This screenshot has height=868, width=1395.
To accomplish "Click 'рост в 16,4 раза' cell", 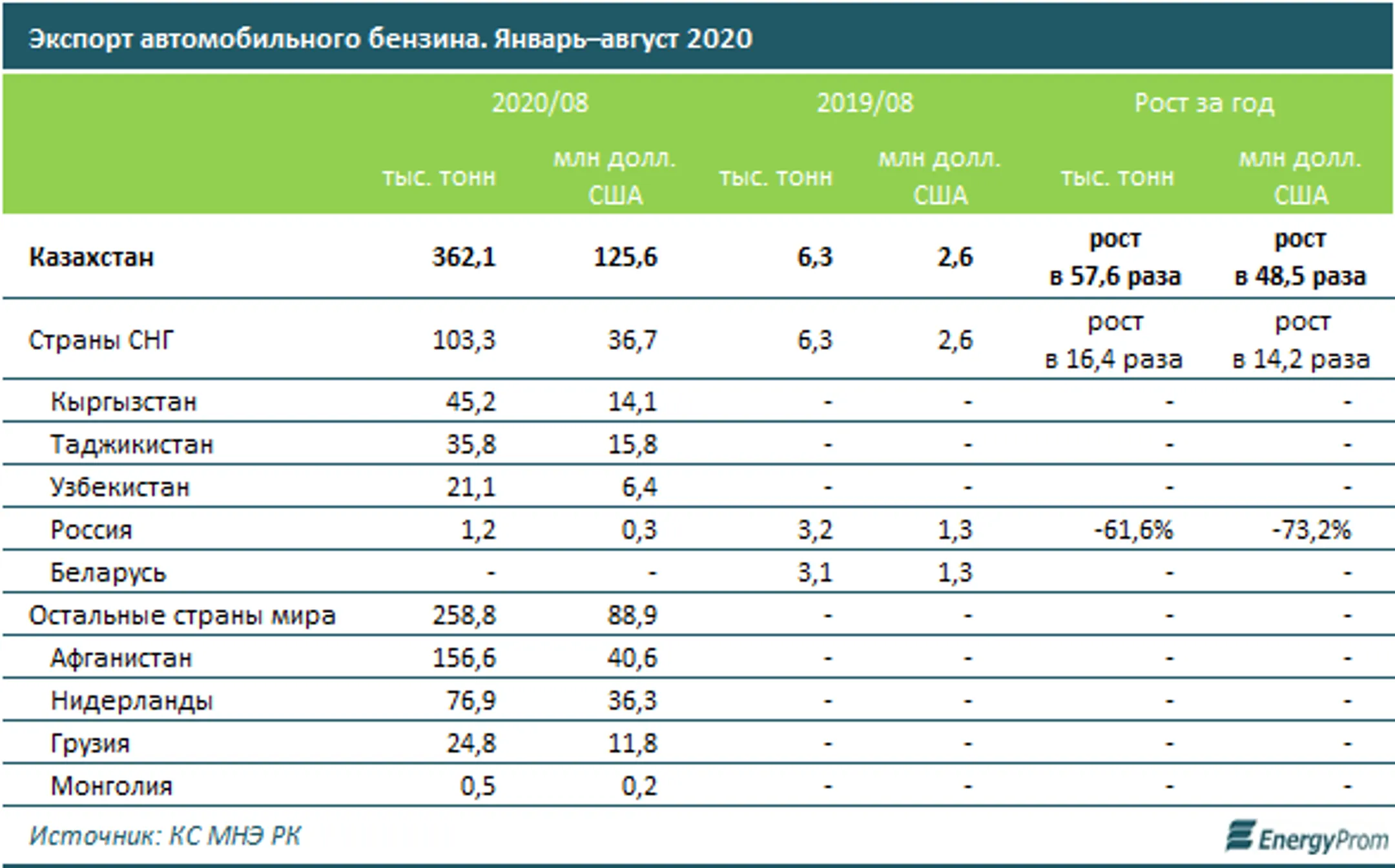I will (x=1114, y=340).
